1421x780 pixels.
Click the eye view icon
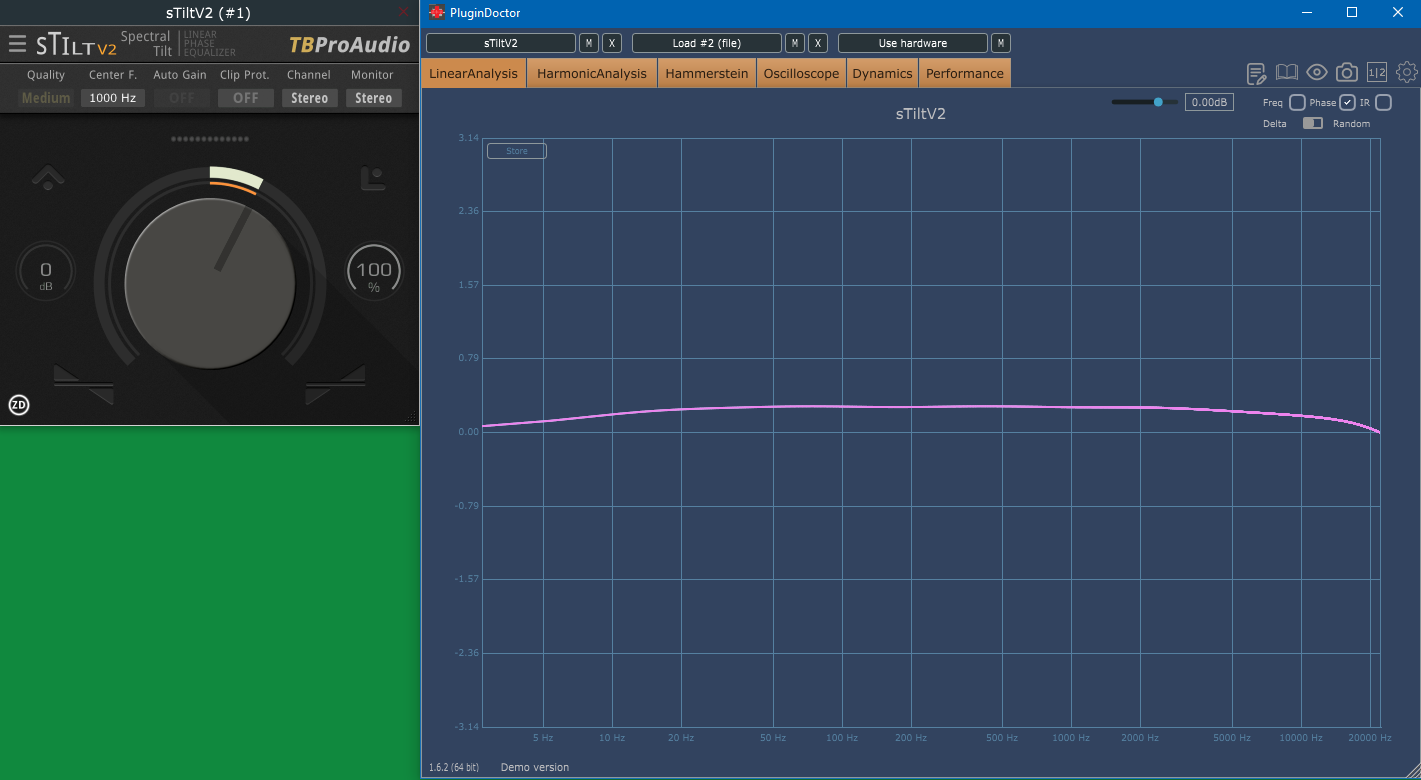(x=1316, y=72)
